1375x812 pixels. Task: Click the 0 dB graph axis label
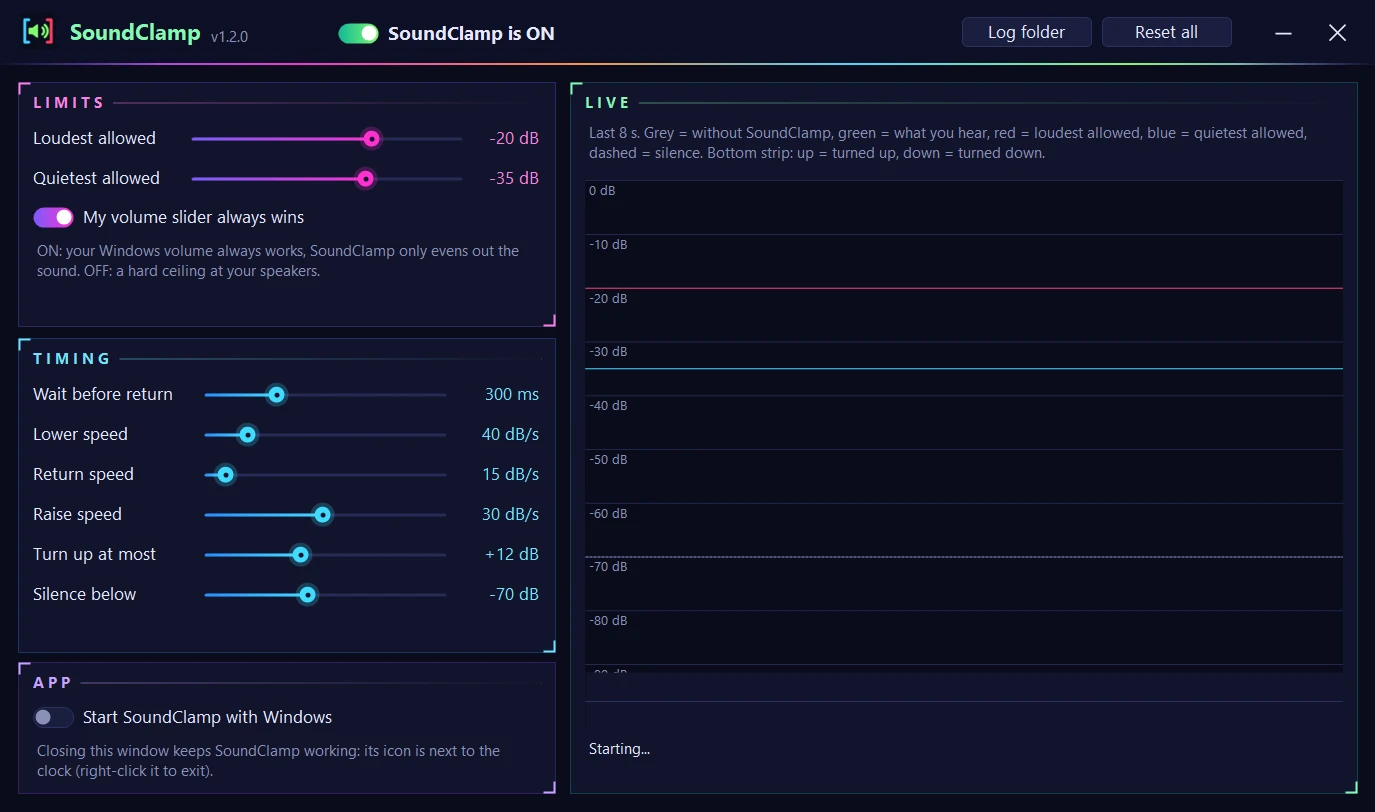pyautogui.click(x=602, y=191)
